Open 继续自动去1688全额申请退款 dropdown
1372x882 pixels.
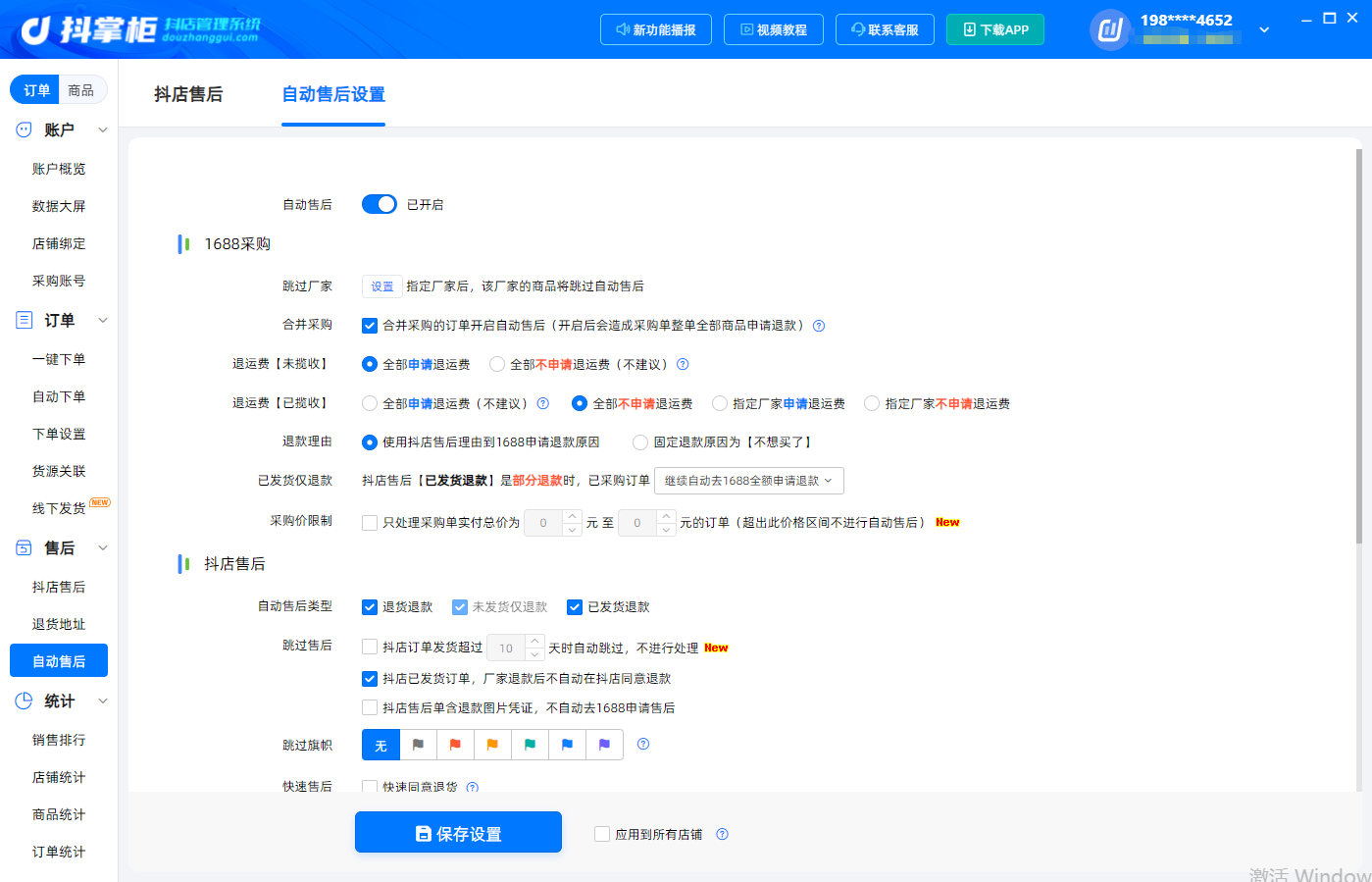tap(748, 481)
